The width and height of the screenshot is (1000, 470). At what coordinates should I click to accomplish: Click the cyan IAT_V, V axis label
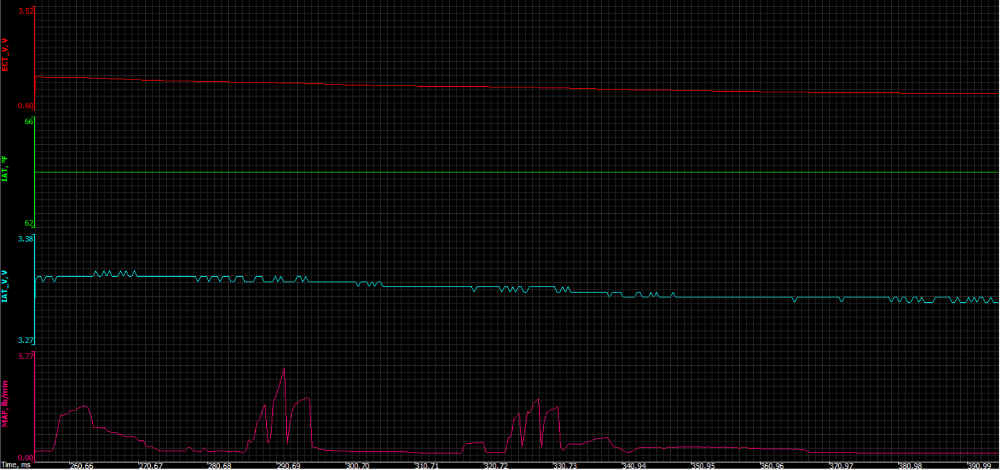pos(6,287)
